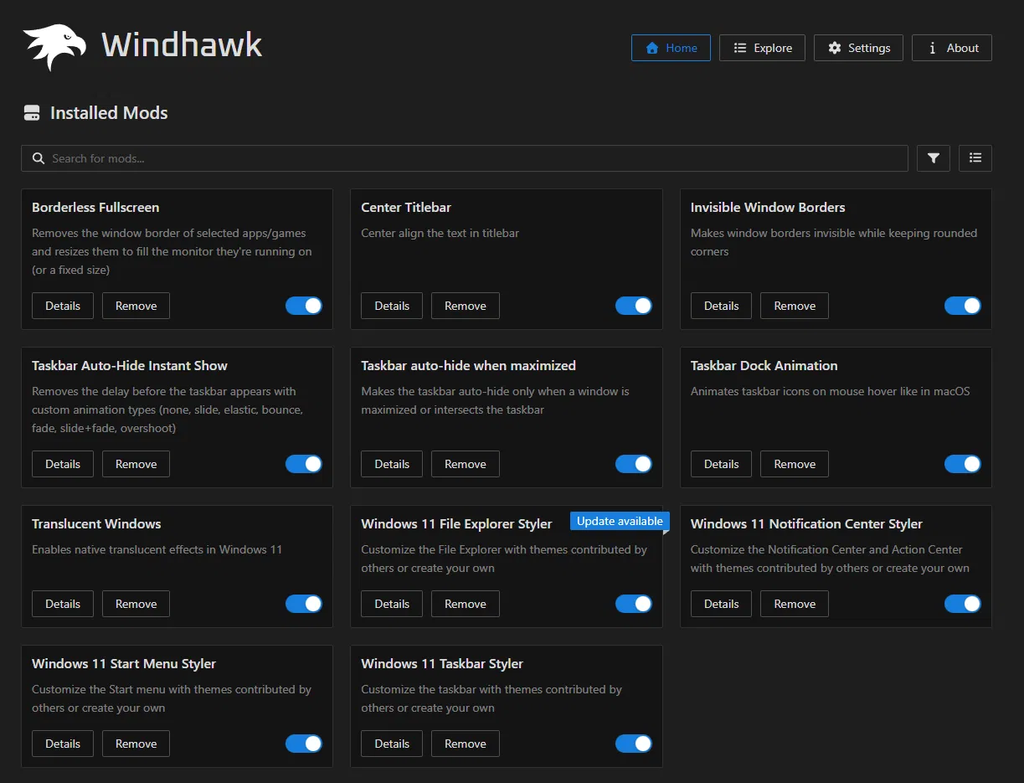Click the Update available badge
1024x783 pixels.
coord(619,520)
